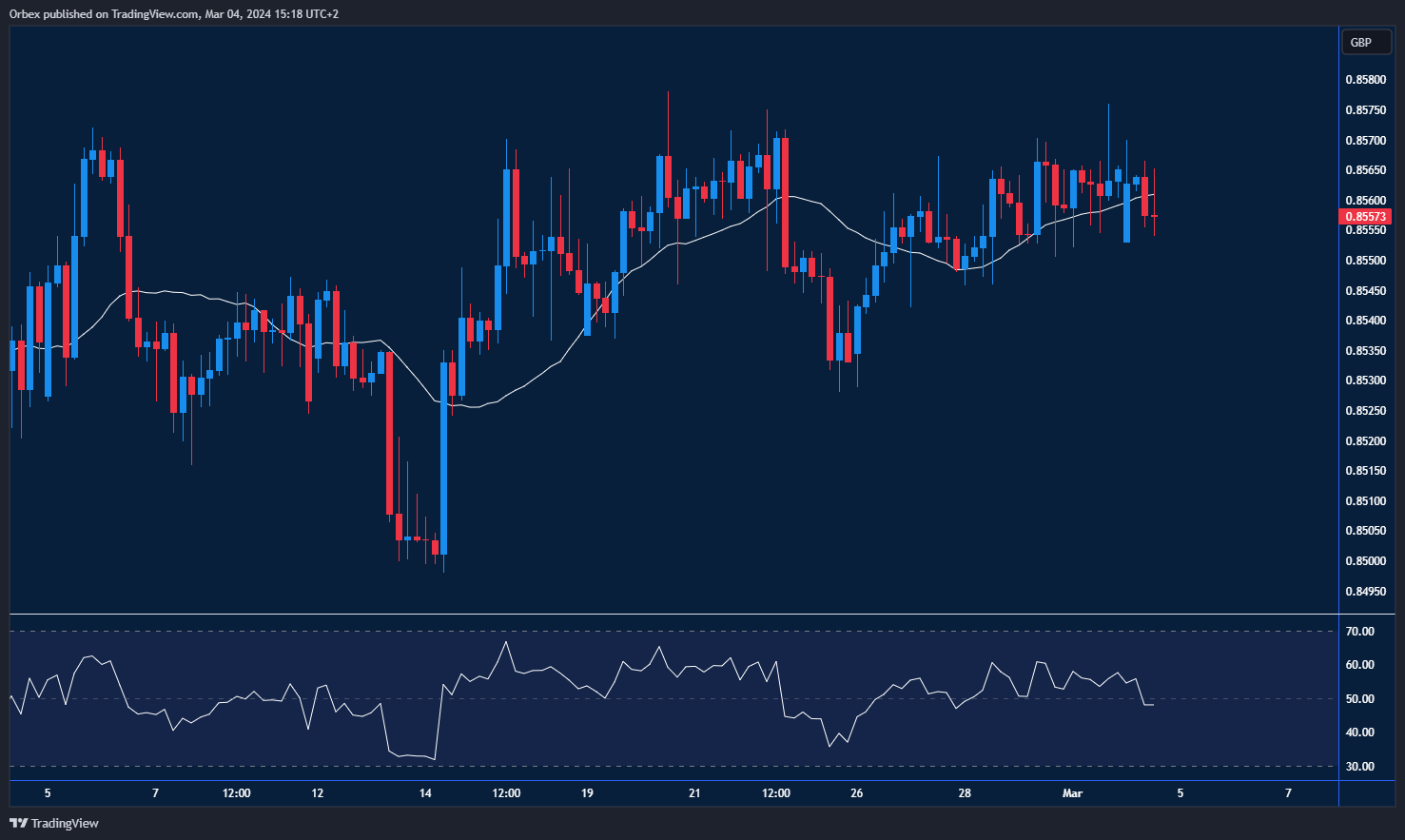Image resolution: width=1405 pixels, height=840 pixels.
Task: Select the Mar label on time axis
Action: click(1072, 793)
